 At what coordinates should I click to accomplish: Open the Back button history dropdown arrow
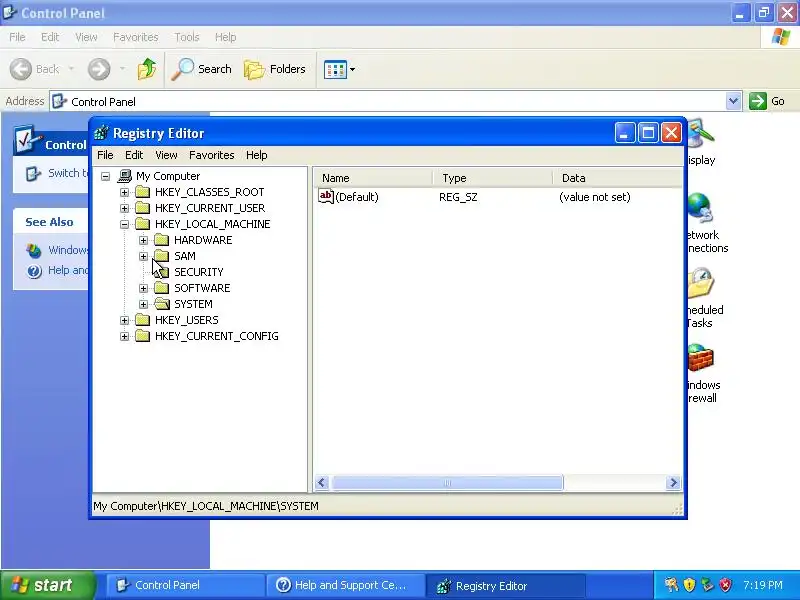coord(71,69)
